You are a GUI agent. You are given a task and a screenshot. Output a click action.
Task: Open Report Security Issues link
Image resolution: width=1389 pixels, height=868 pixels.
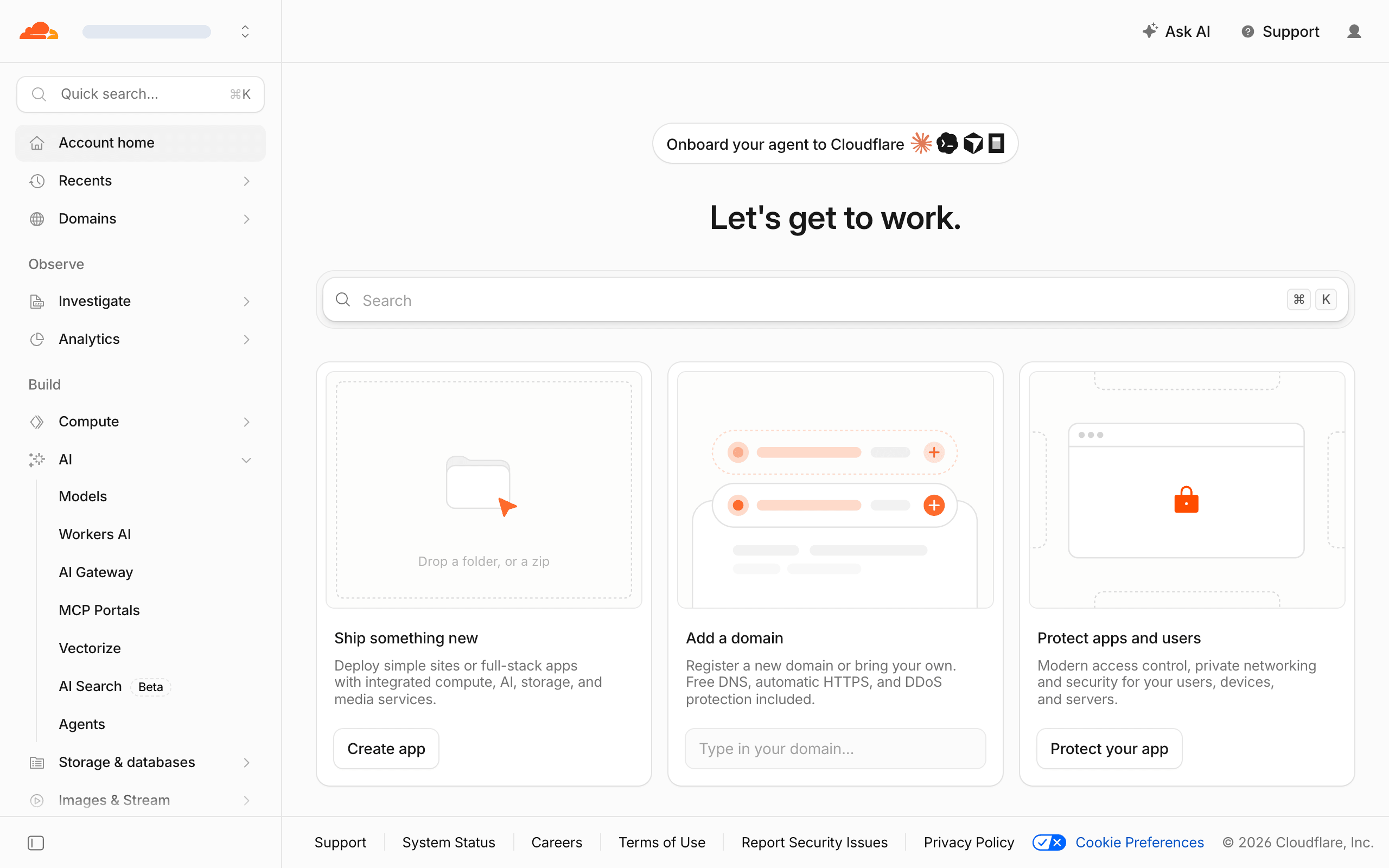(x=814, y=842)
